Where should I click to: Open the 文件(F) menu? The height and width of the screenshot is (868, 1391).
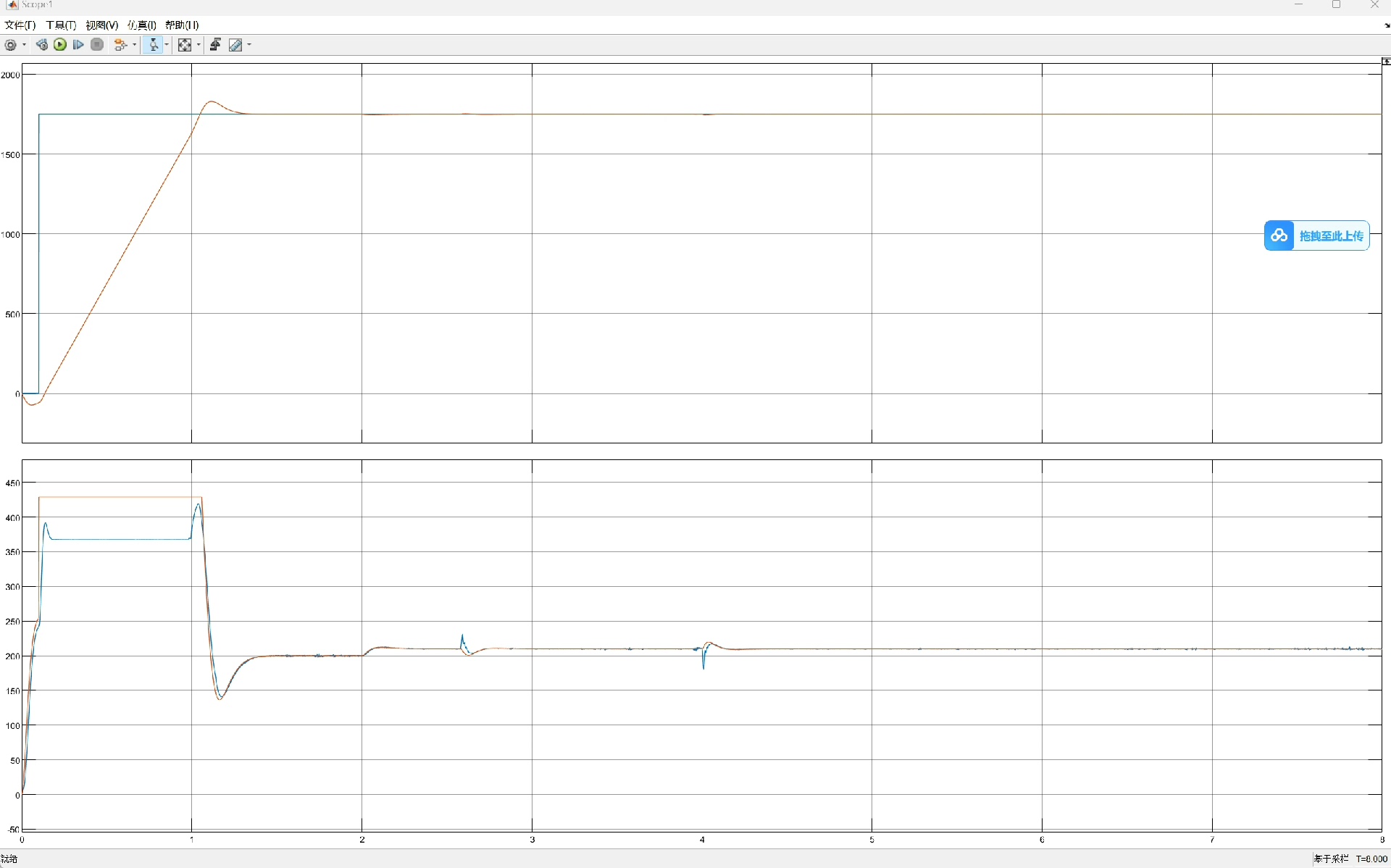[x=20, y=25]
